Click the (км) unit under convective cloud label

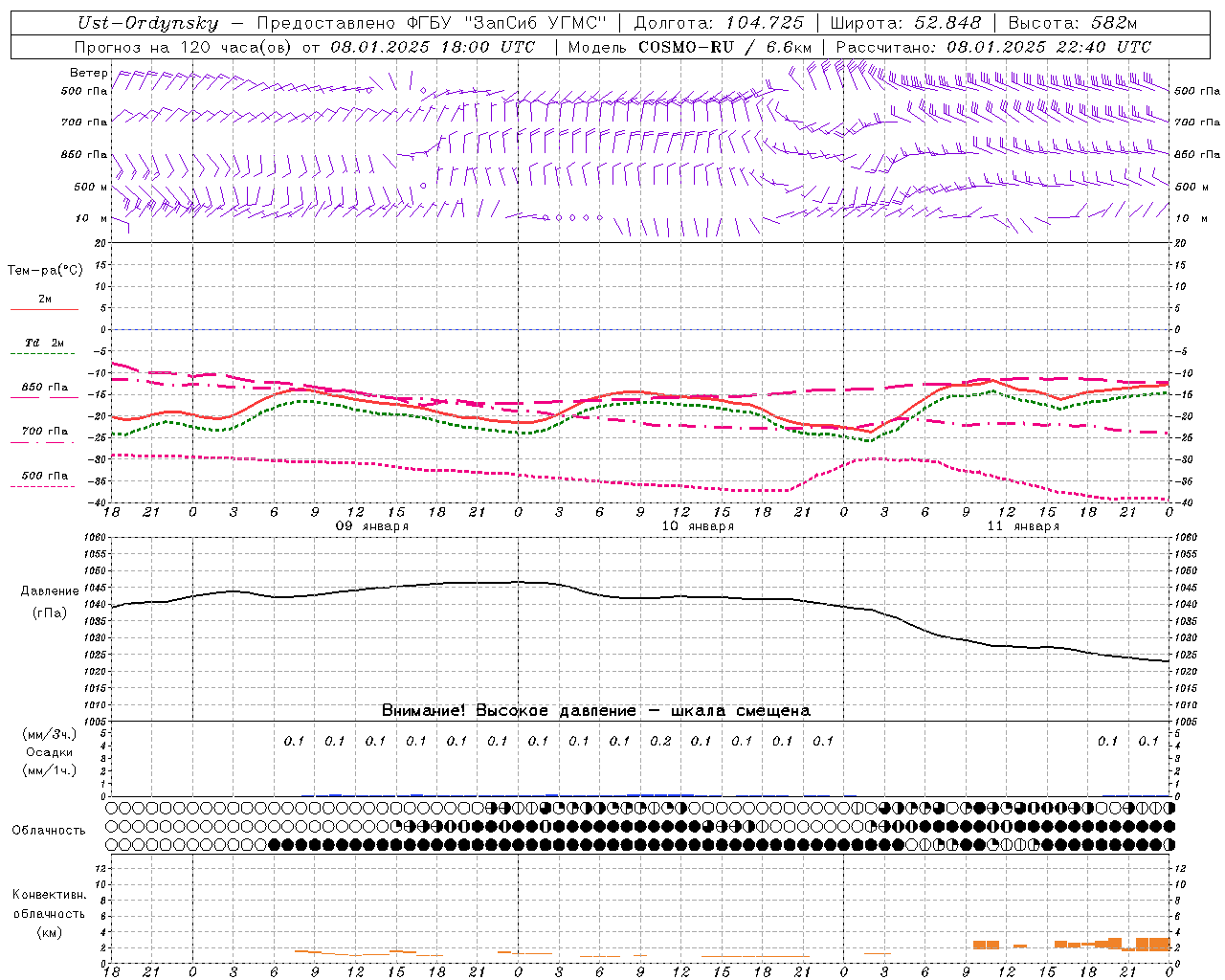(50, 932)
